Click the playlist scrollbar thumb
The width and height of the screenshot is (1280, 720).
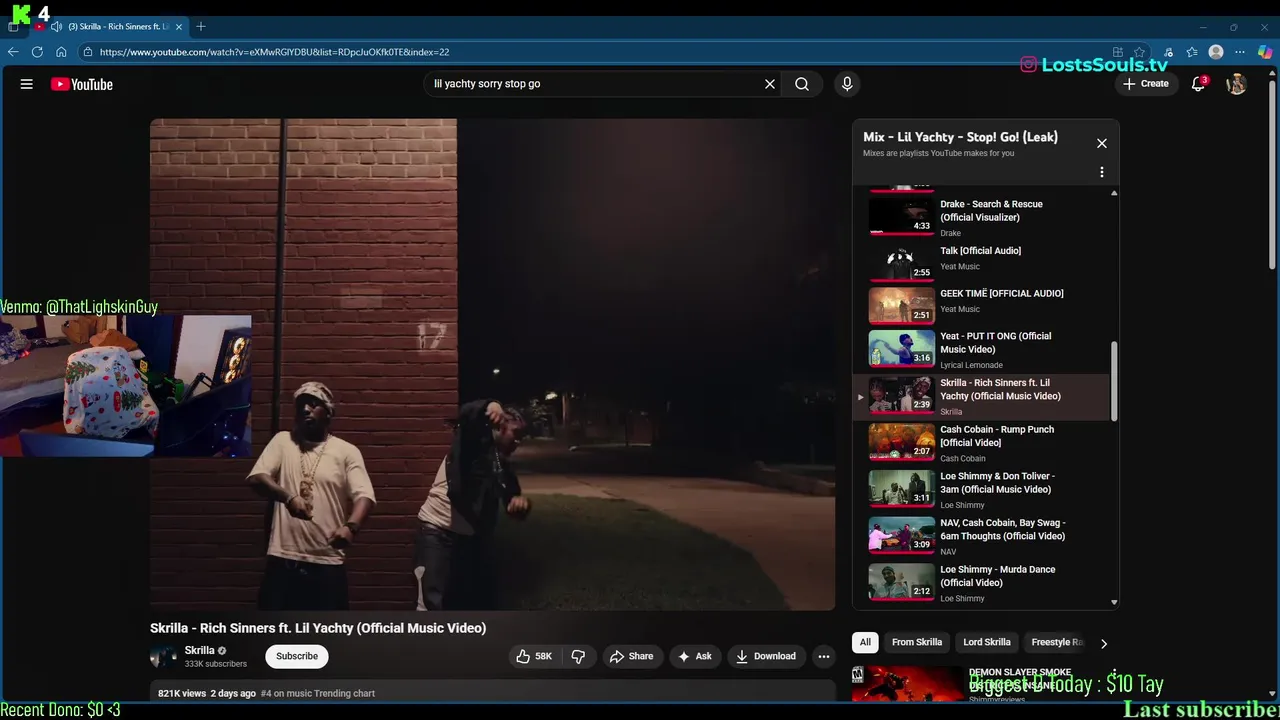(1114, 382)
